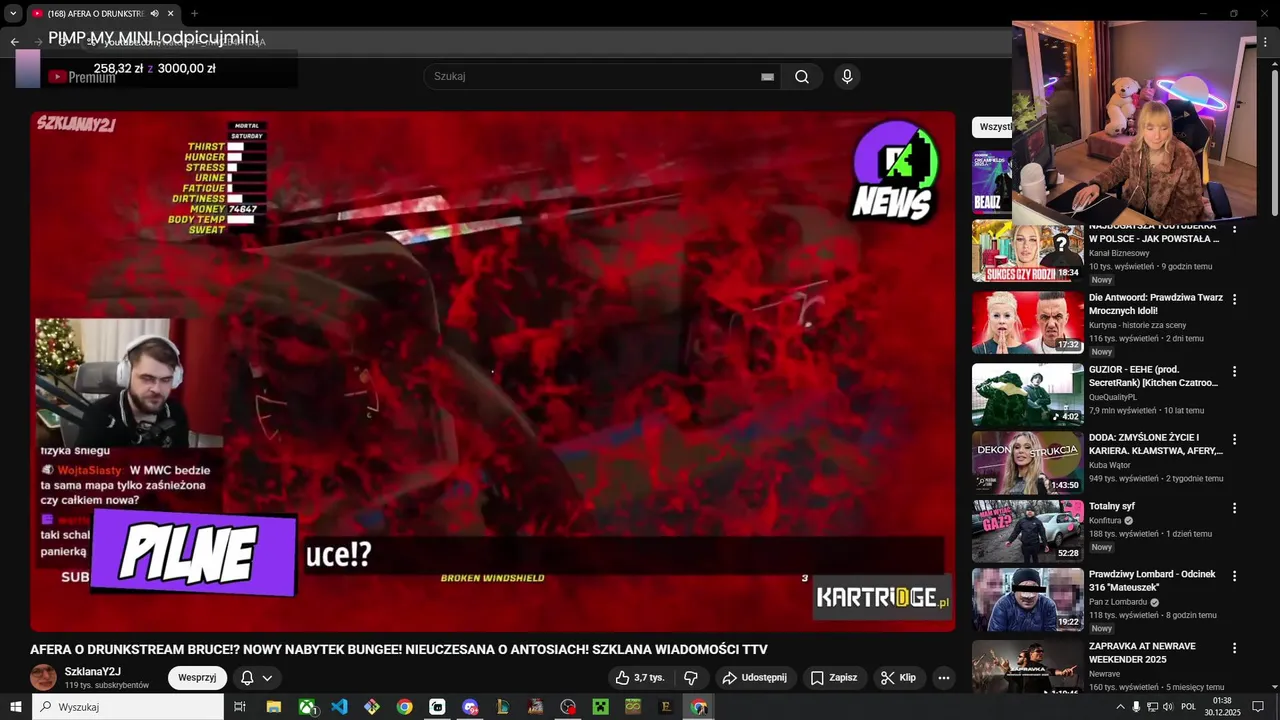The image size is (1280, 720).
Task: Open more actions three-dot menu below video
Action: click(x=943, y=678)
